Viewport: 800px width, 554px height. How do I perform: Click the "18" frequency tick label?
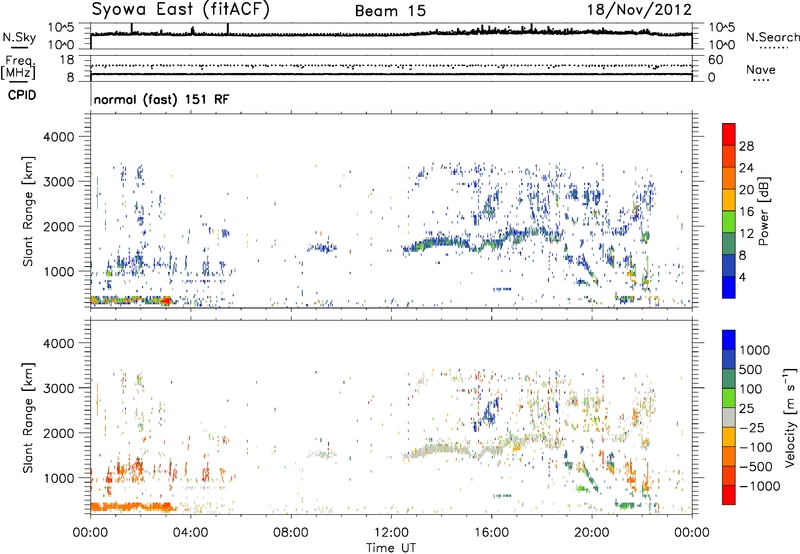67,60
